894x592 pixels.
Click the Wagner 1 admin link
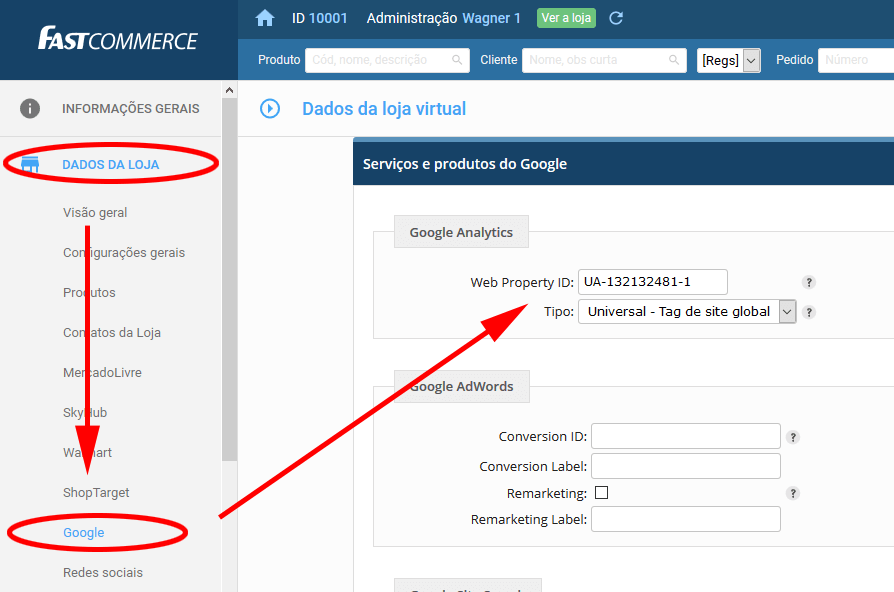click(x=491, y=18)
